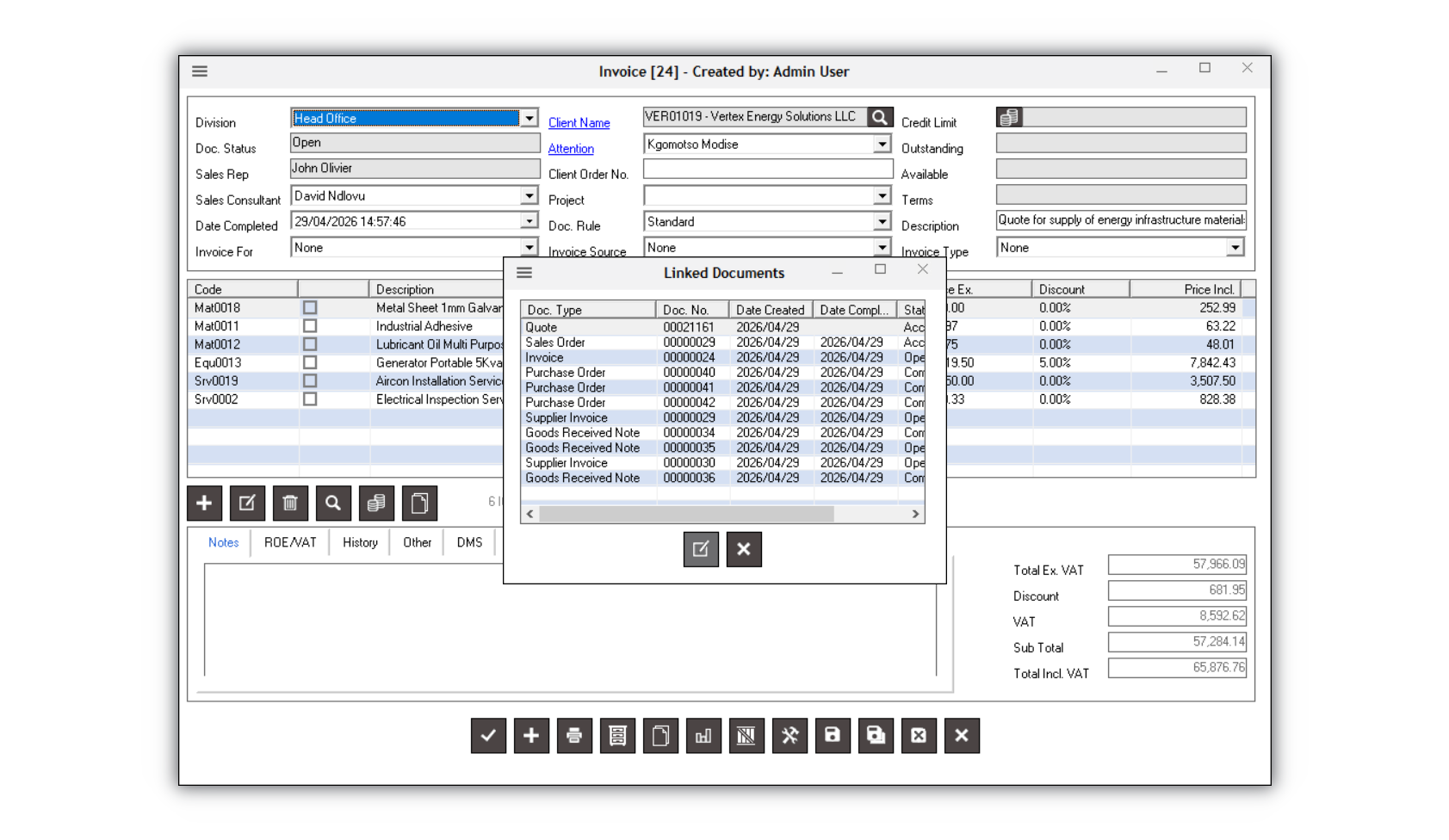Image resolution: width=1449 pixels, height=840 pixels.
Task: Expand the Invoice Type dropdown
Action: [x=1235, y=248]
